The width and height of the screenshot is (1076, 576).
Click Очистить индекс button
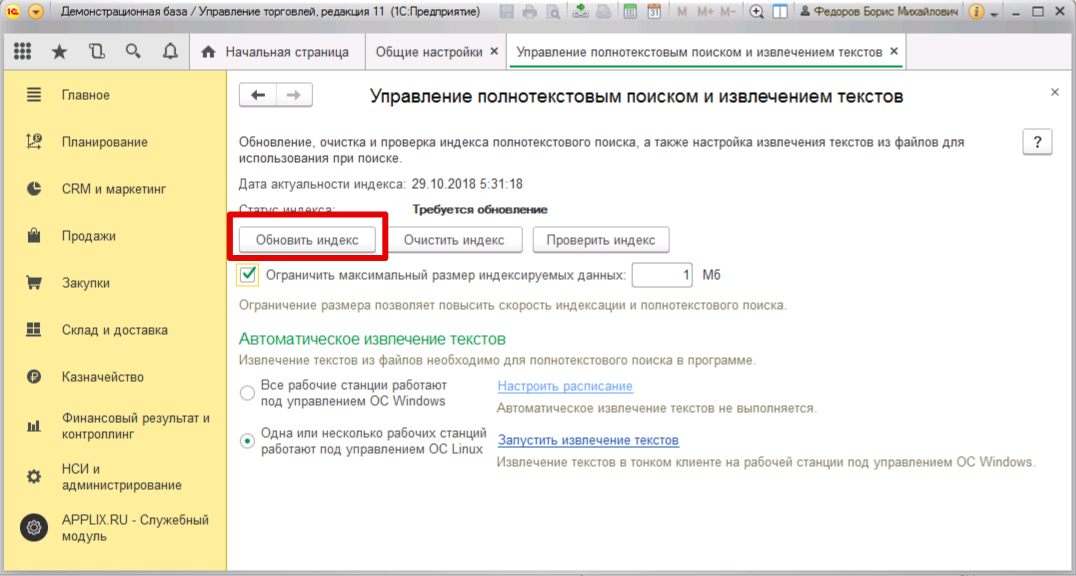click(x=454, y=240)
